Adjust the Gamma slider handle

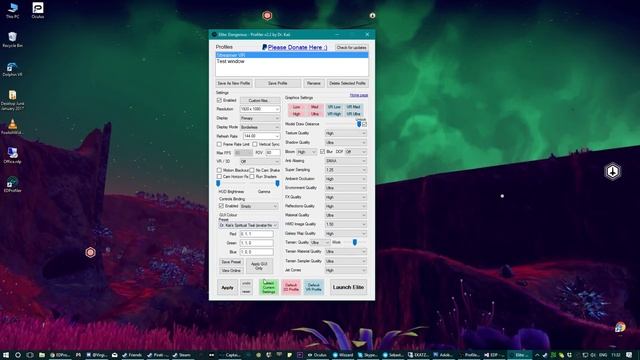tap(278, 183)
